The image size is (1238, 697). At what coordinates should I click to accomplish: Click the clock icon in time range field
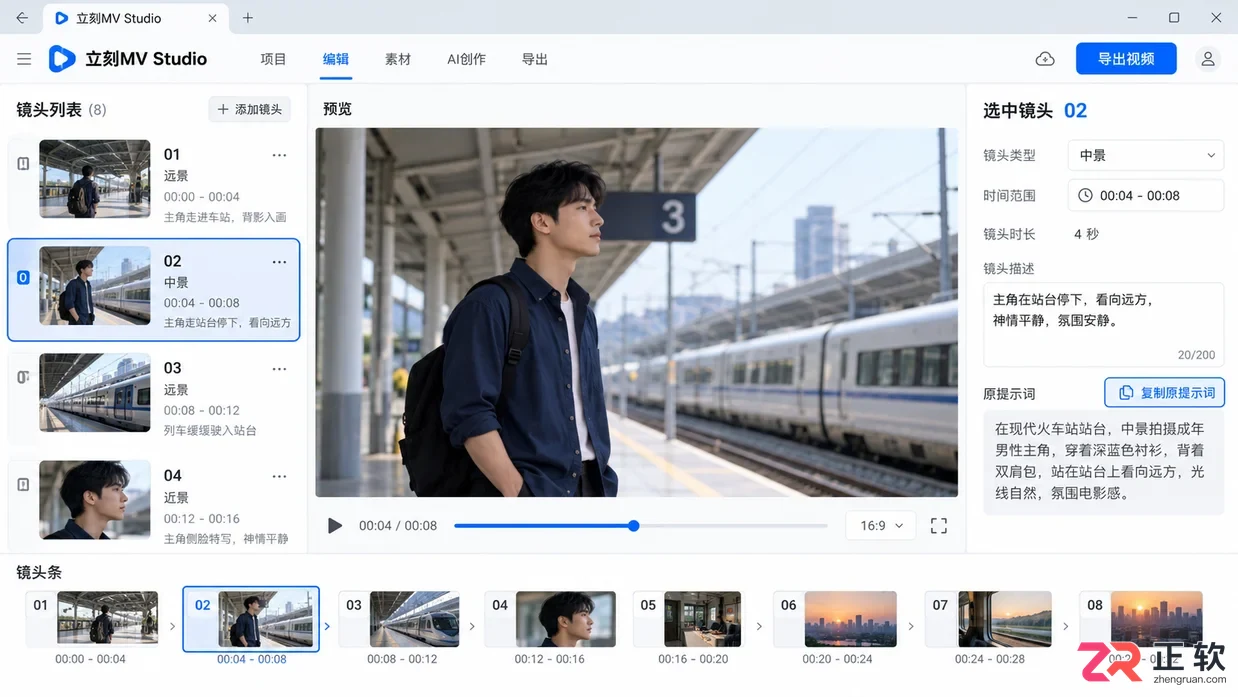click(x=1085, y=196)
